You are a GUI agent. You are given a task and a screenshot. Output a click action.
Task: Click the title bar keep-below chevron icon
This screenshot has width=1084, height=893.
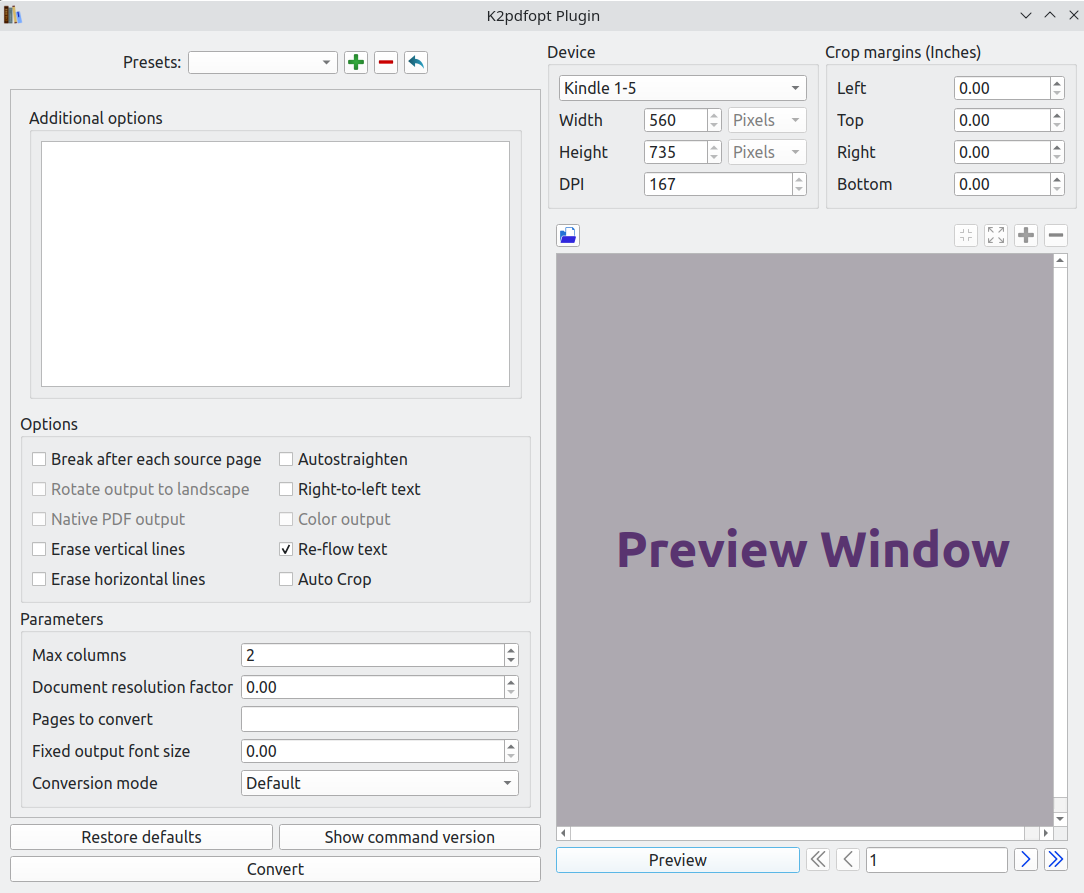click(x=1026, y=15)
